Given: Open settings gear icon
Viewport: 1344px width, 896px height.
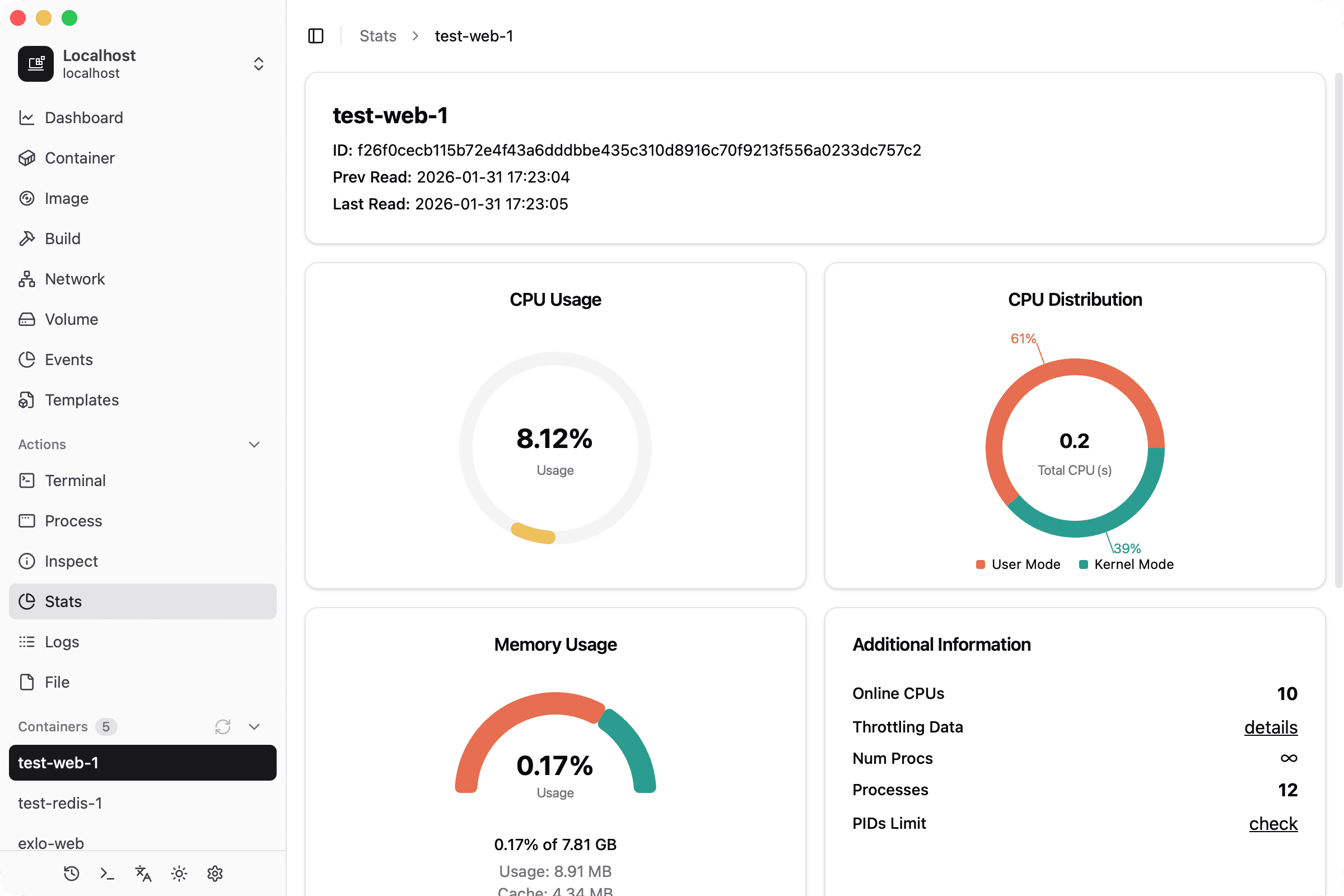Looking at the screenshot, I should (x=215, y=873).
